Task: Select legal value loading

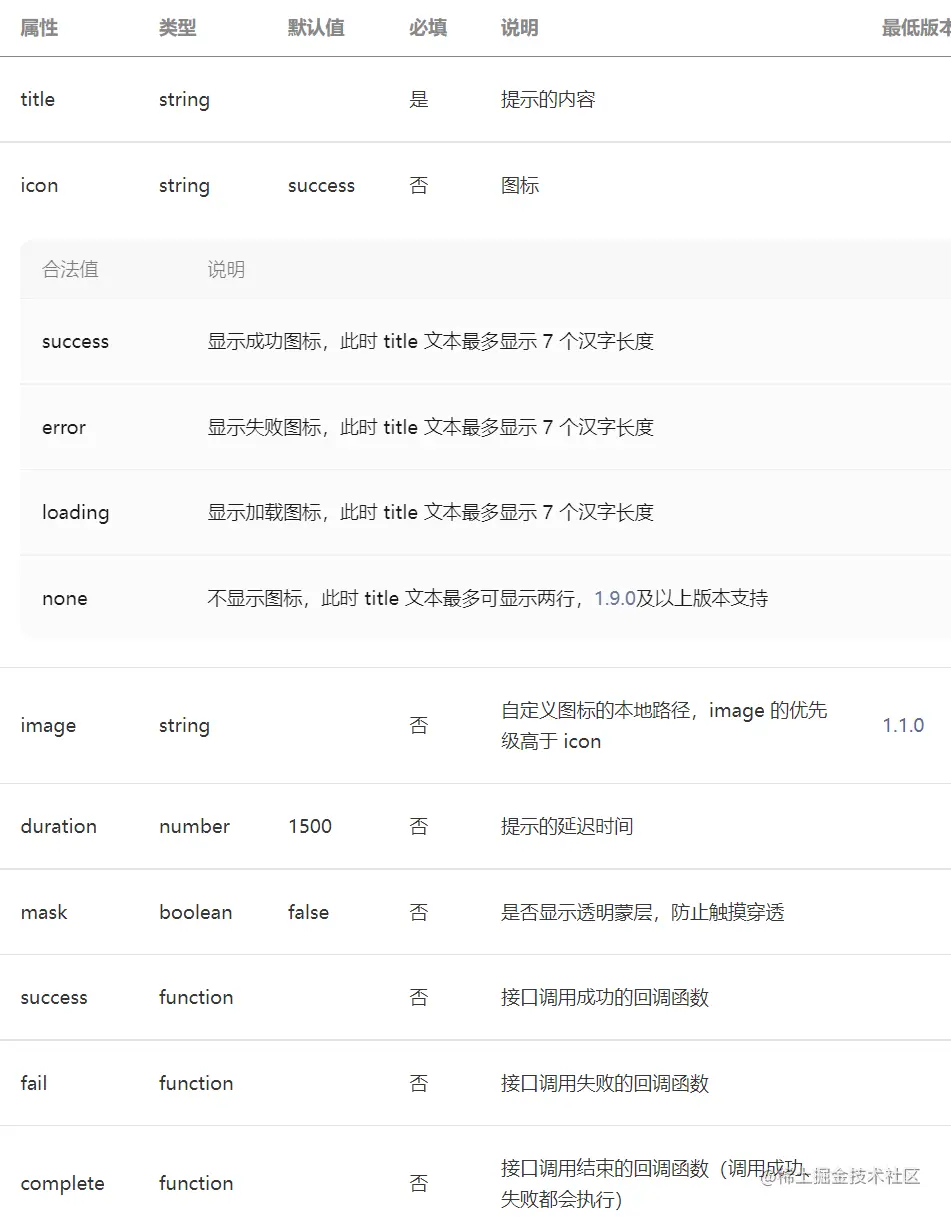Action: (x=75, y=513)
